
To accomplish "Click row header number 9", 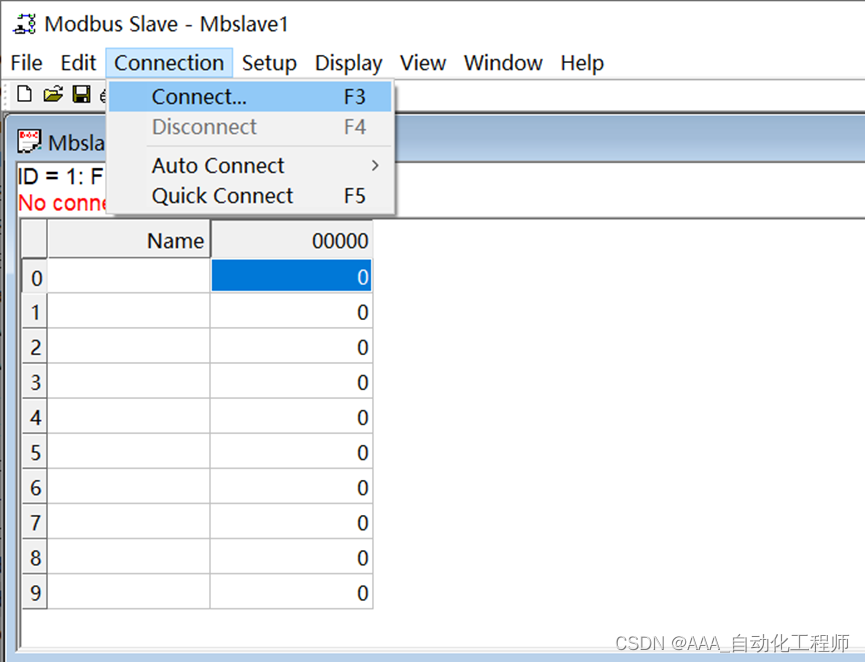I will pyautogui.click(x=35, y=592).
